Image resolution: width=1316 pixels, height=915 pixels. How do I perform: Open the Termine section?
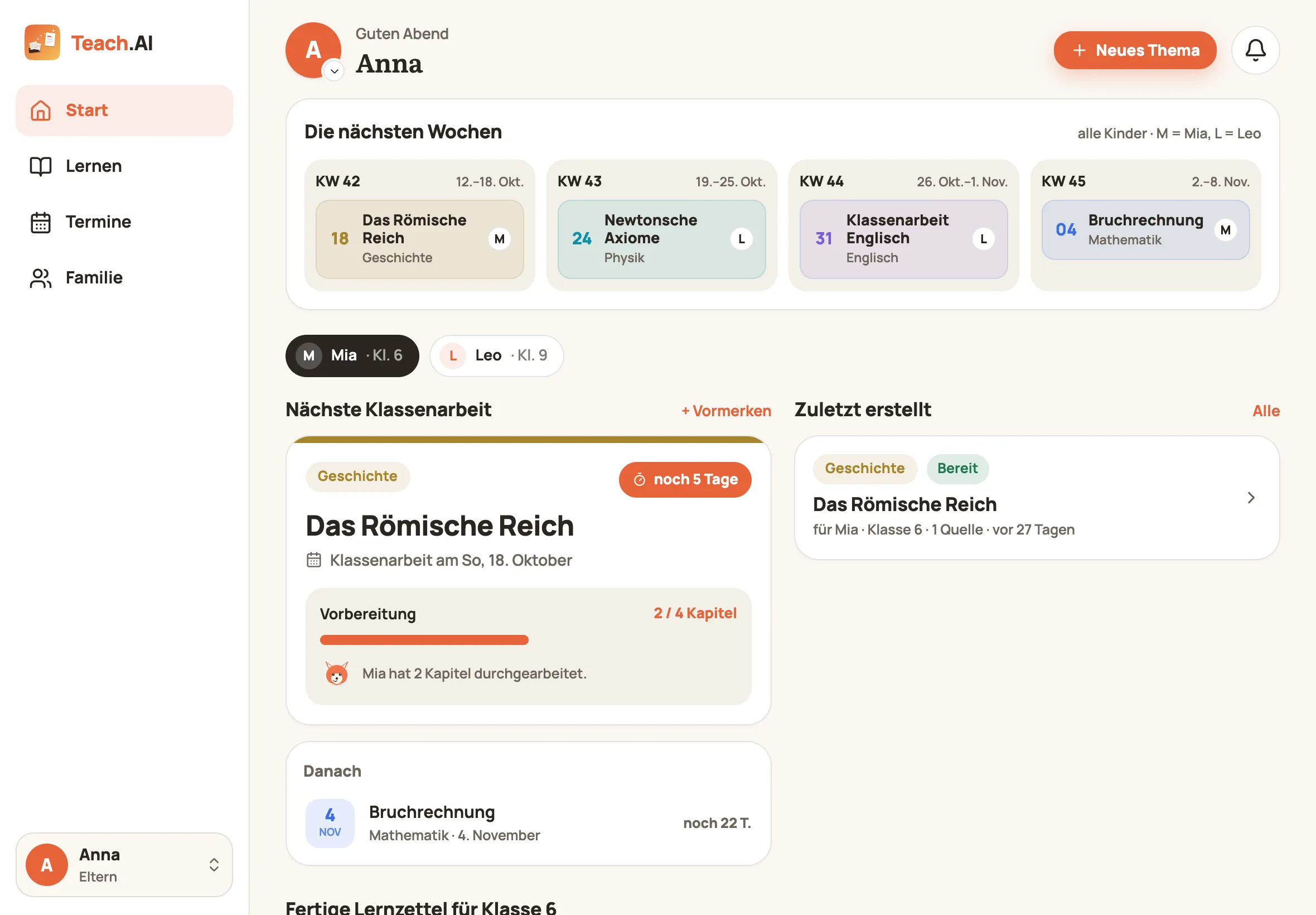124,222
